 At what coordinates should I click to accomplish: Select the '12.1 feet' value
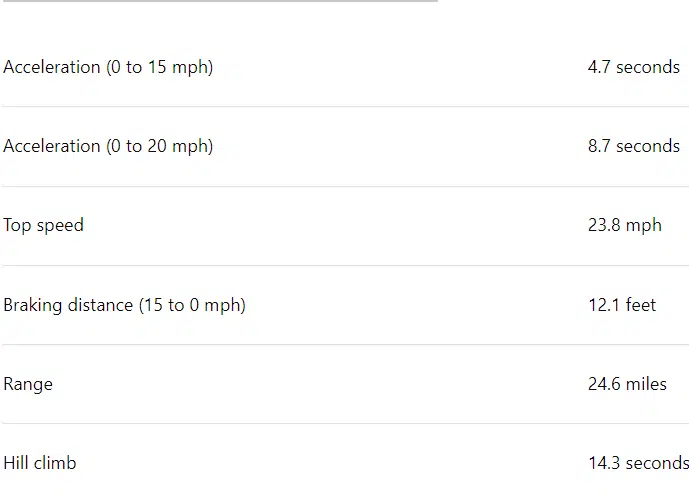621,305
